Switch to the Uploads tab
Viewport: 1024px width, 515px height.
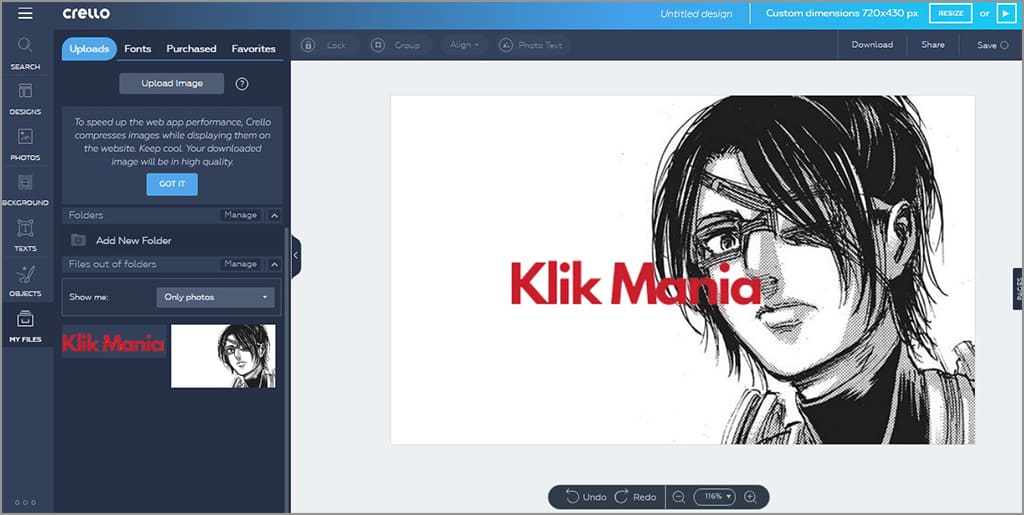tap(89, 49)
